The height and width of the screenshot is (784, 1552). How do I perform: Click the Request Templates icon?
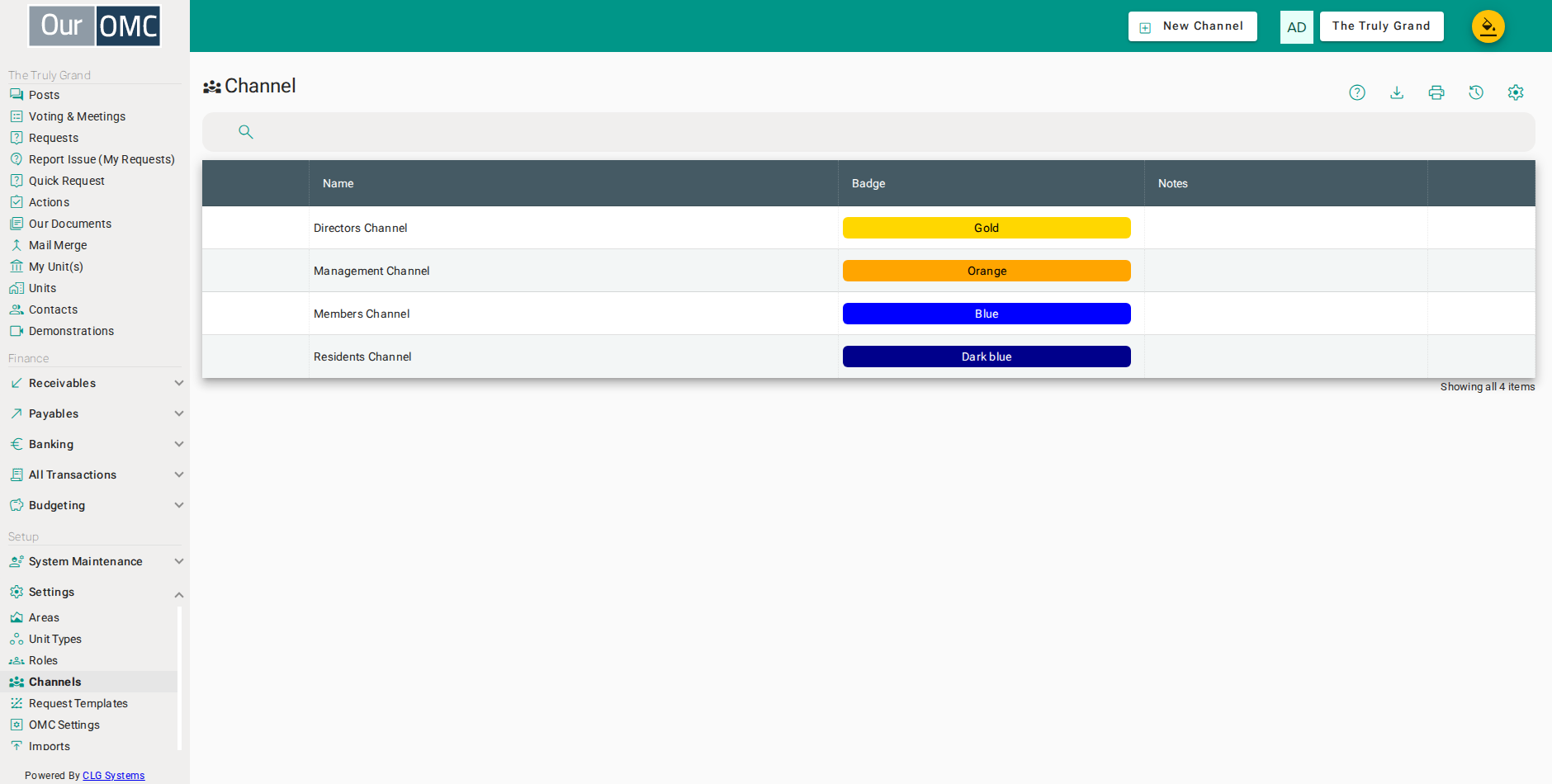17,703
